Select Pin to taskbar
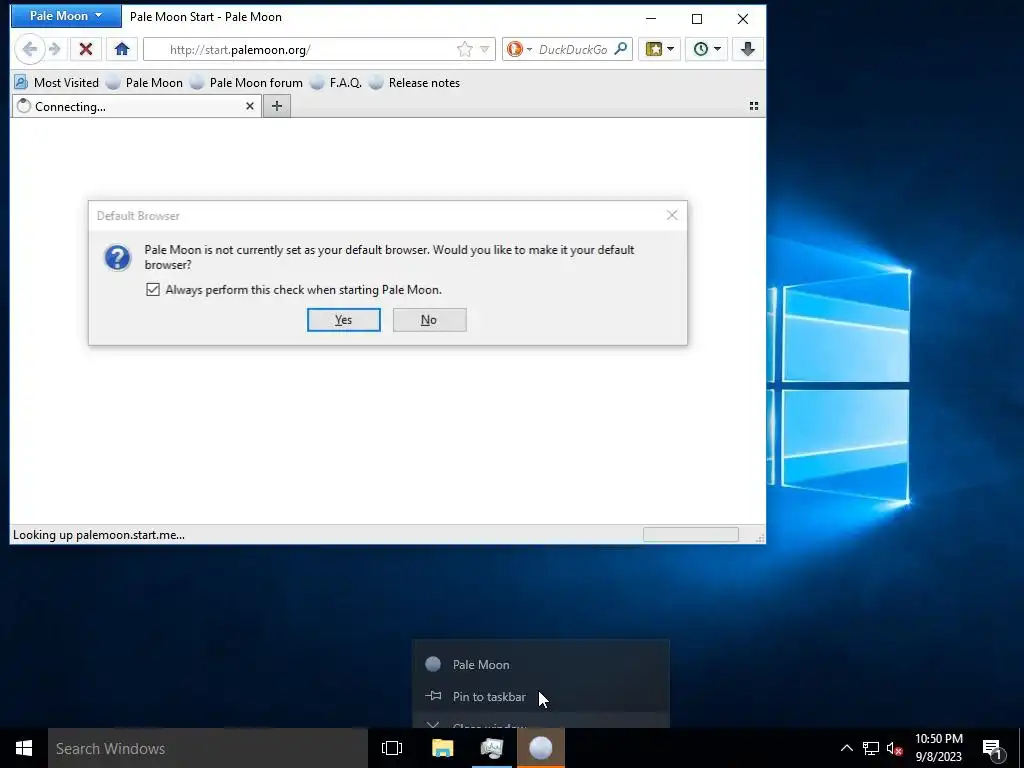The width and height of the screenshot is (1024, 768). 541,697
